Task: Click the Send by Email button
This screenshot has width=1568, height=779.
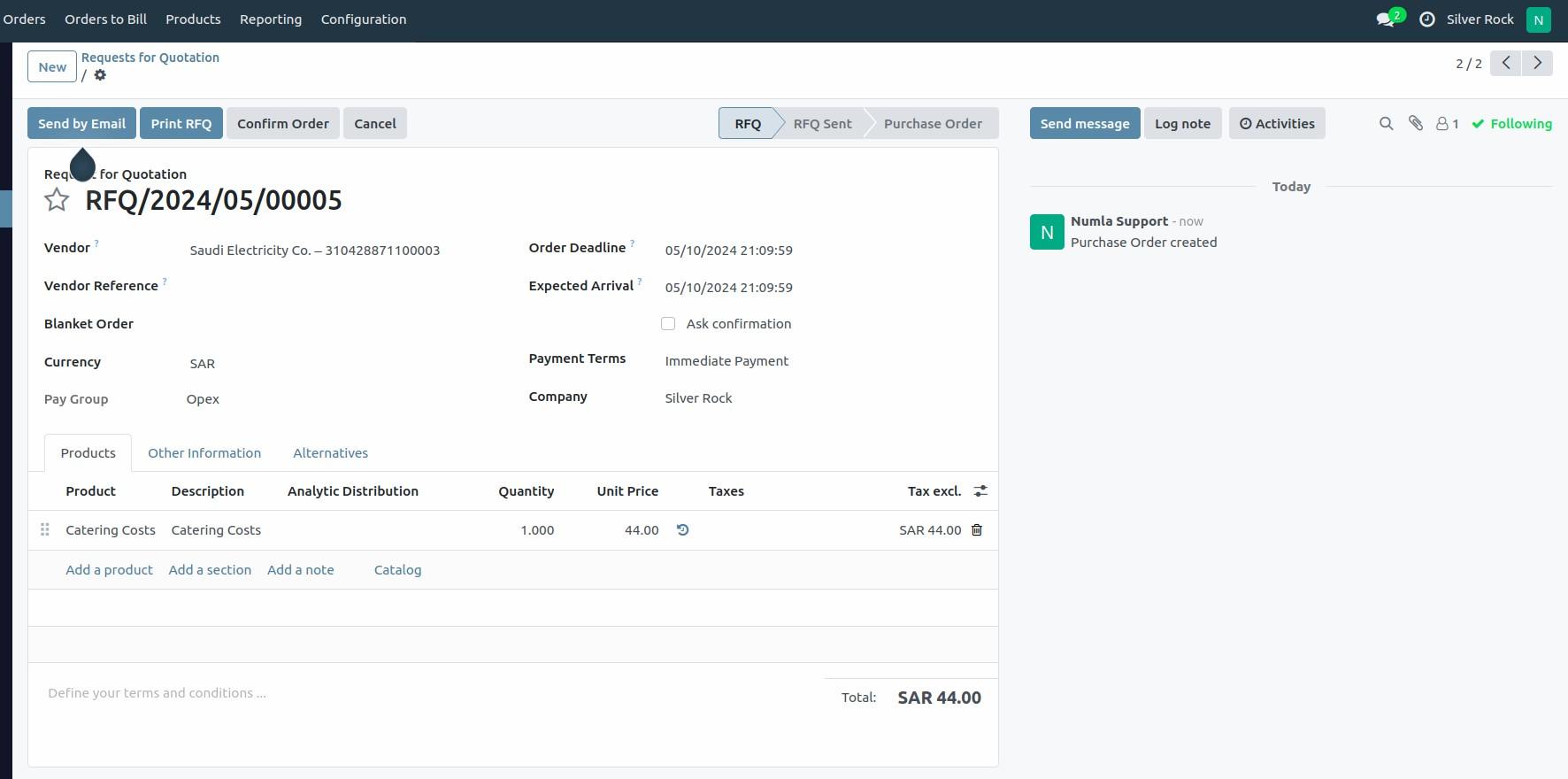Action: click(81, 124)
